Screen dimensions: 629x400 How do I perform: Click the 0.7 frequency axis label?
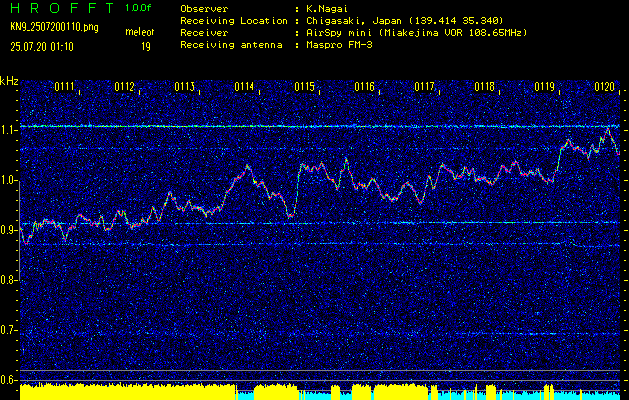7,330
